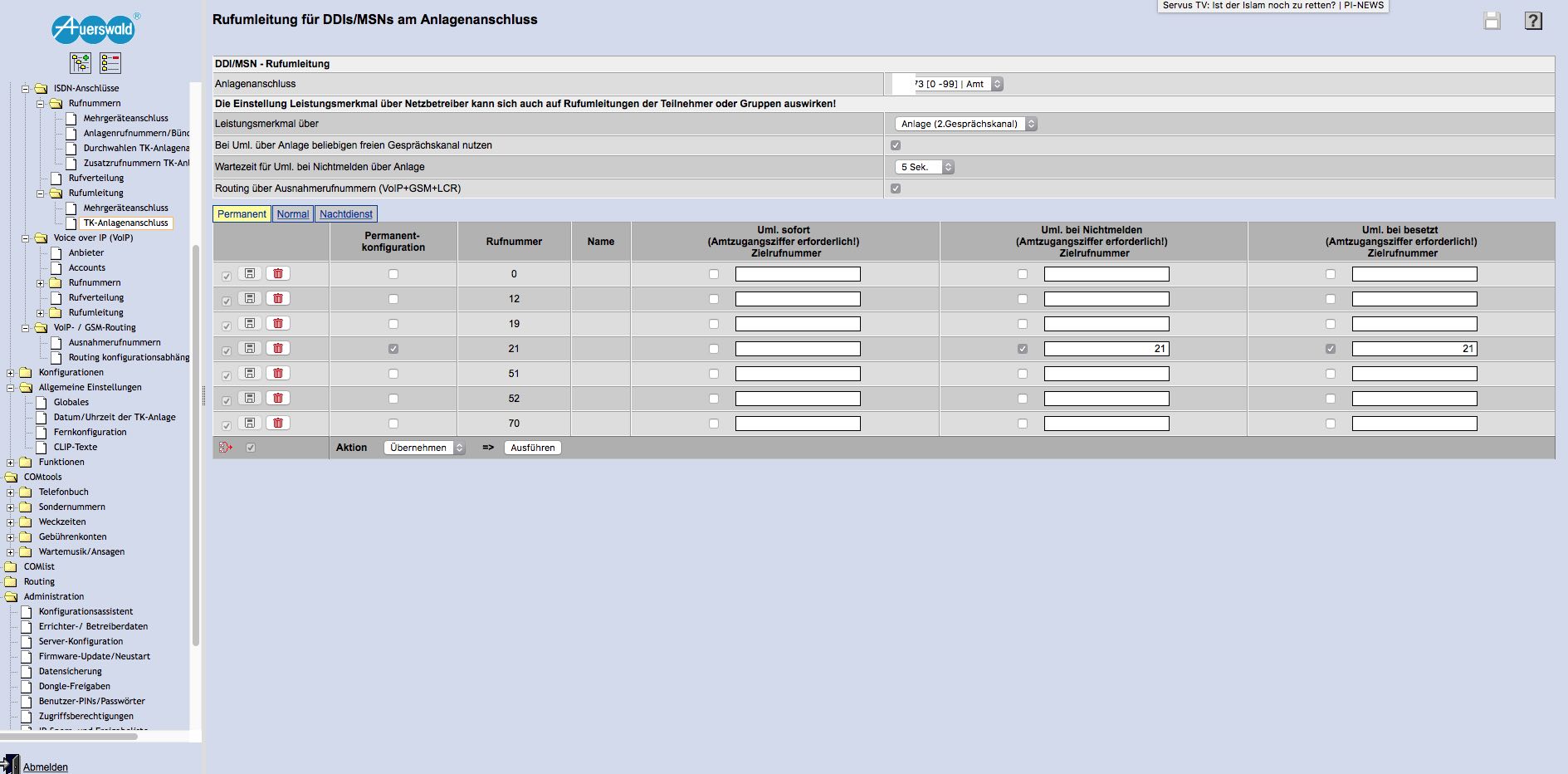Open the COMlist folder in tree
1568x774 pixels.
click(x=39, y=566)
